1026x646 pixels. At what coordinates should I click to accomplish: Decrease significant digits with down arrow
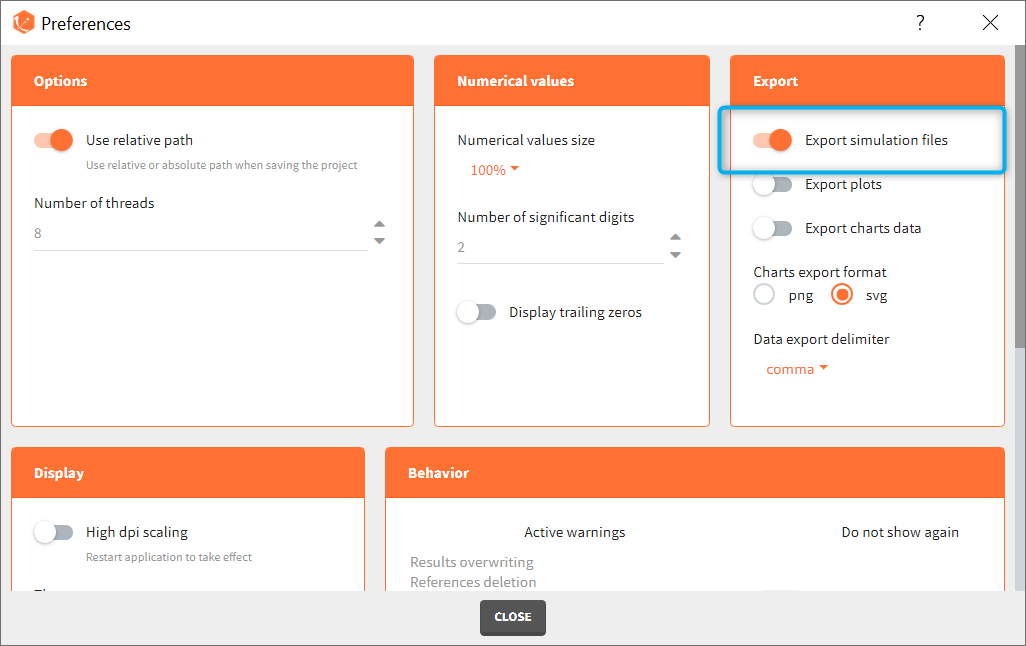click(x=675, y=255)
